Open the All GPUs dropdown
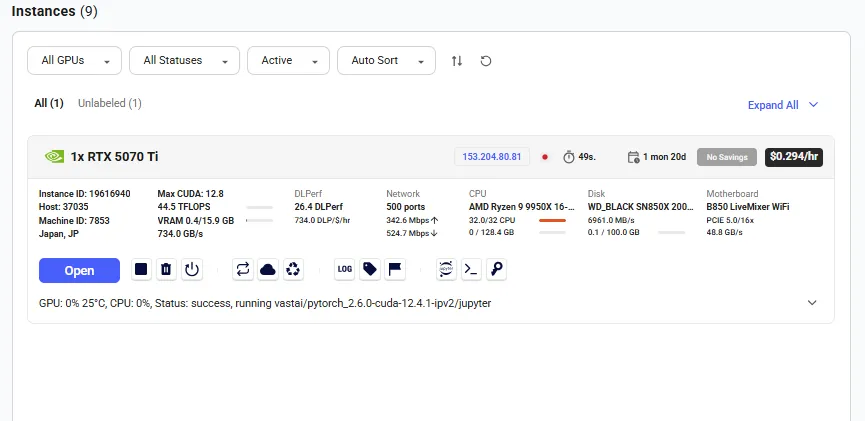 (x=74, y=61)
